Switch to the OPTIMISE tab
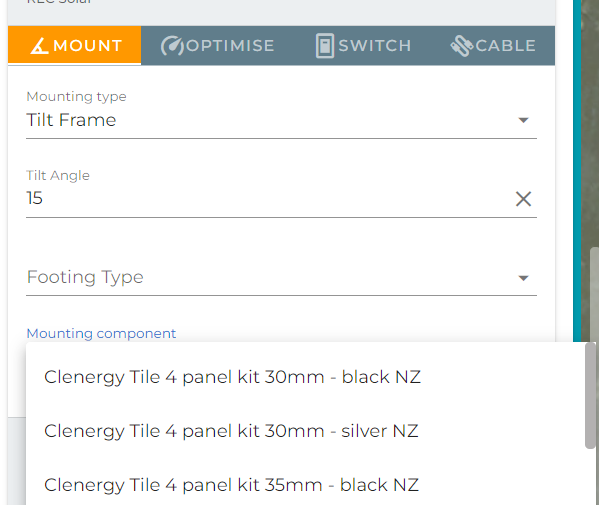This screenshot has height=505, width=599. [218, 46]
